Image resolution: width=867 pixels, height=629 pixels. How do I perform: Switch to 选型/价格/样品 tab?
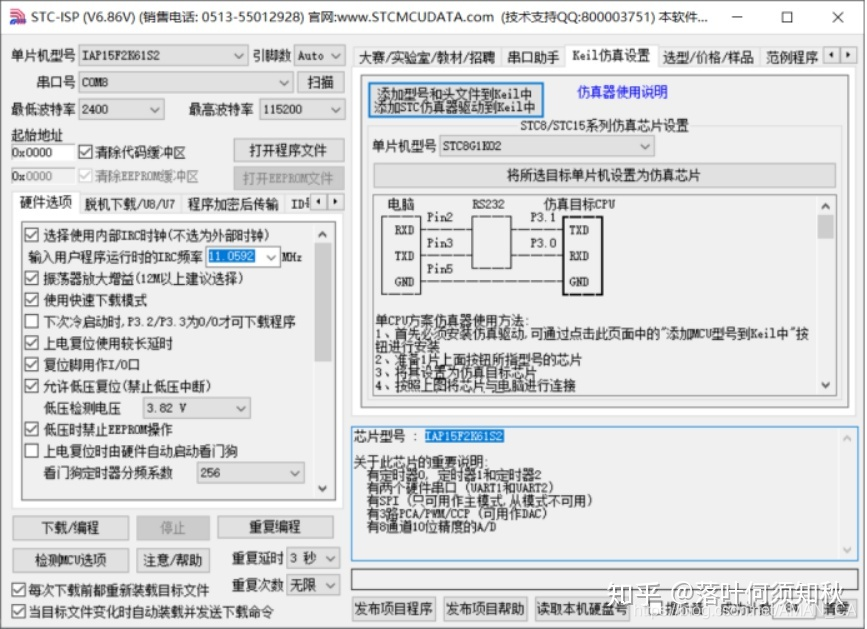pos(708,57)
